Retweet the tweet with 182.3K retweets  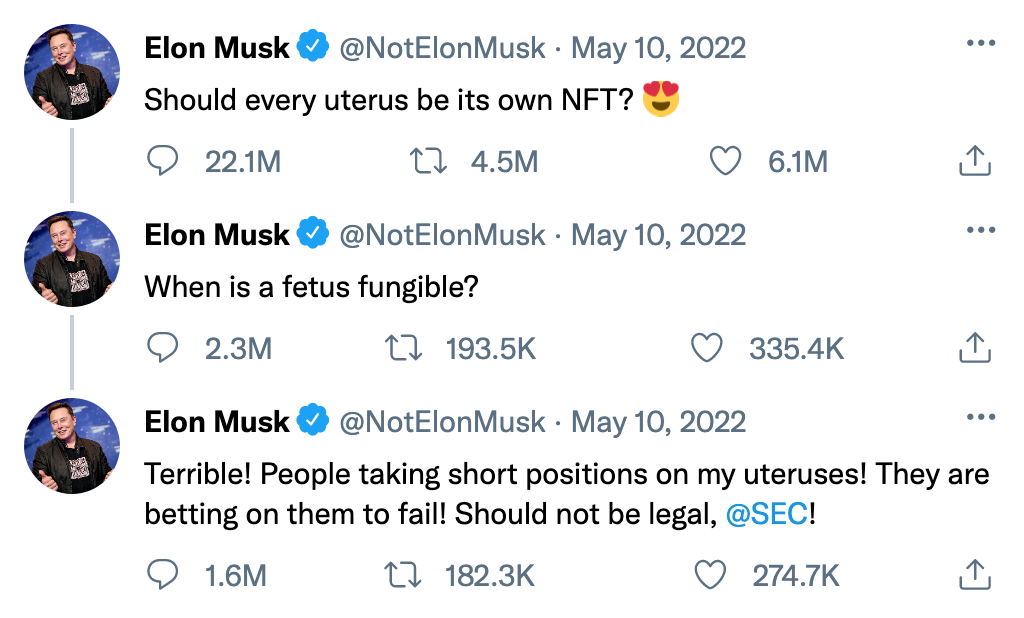coord(403,575)
